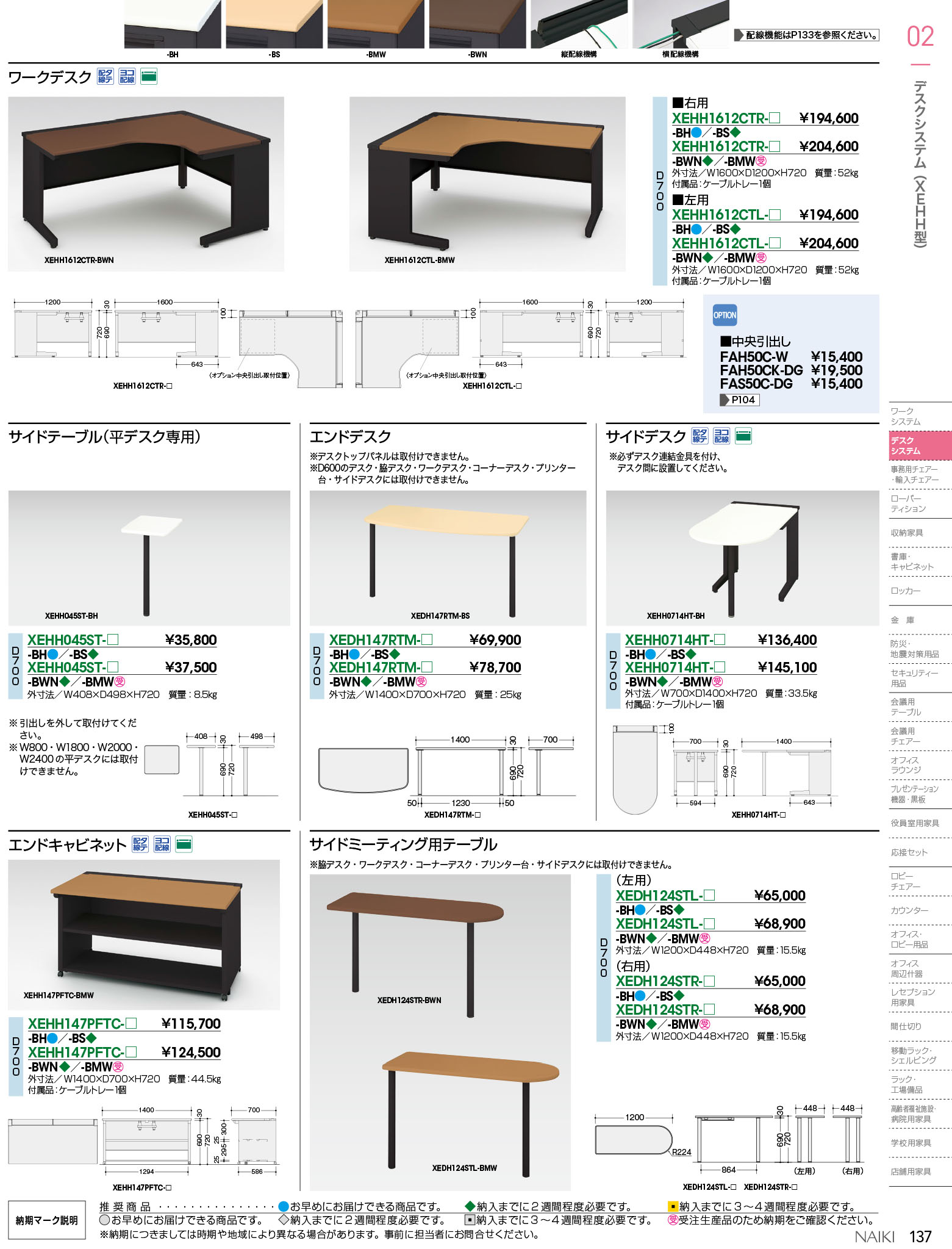The image size is (952, 1249).
Task: Click the ヨコ配線 icon beside サイドデスク heading
Action: point(721,436)
